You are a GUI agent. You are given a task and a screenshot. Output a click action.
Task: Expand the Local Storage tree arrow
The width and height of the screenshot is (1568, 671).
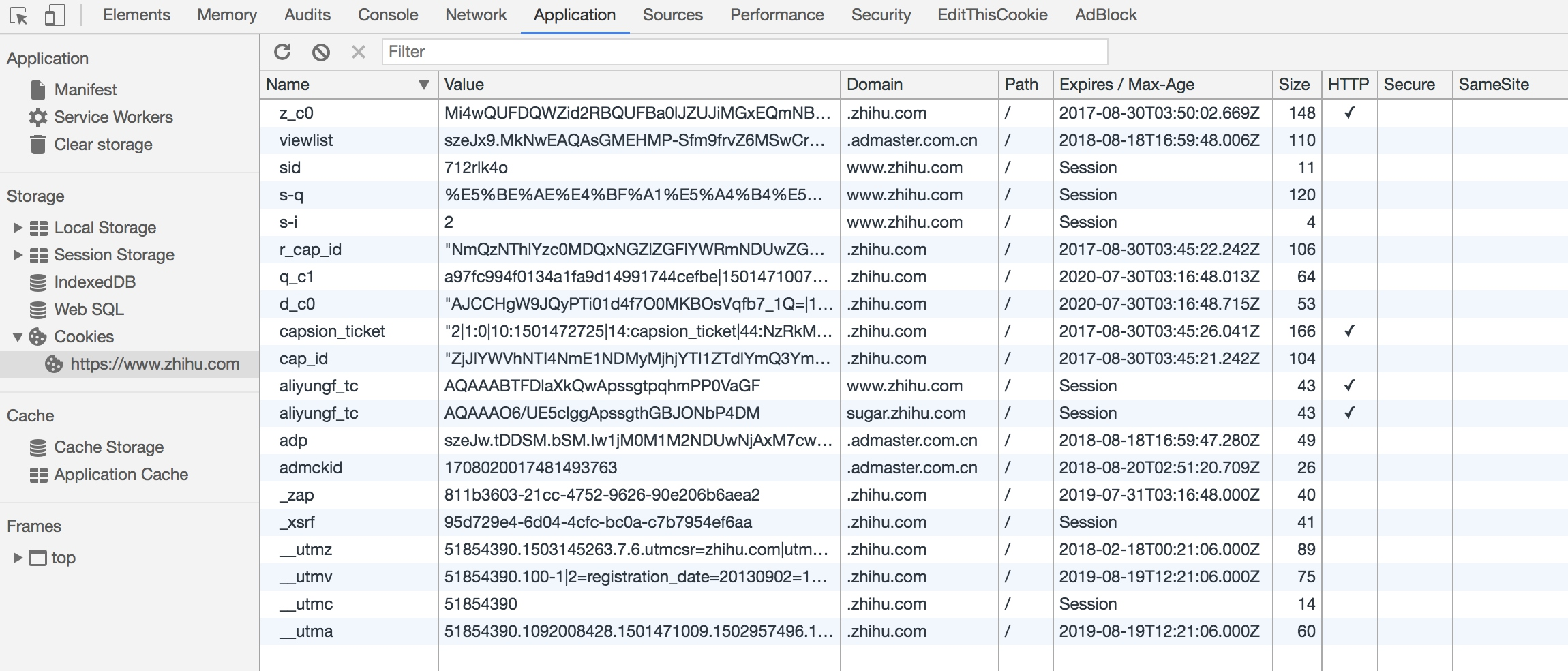(x=18, y=228)
